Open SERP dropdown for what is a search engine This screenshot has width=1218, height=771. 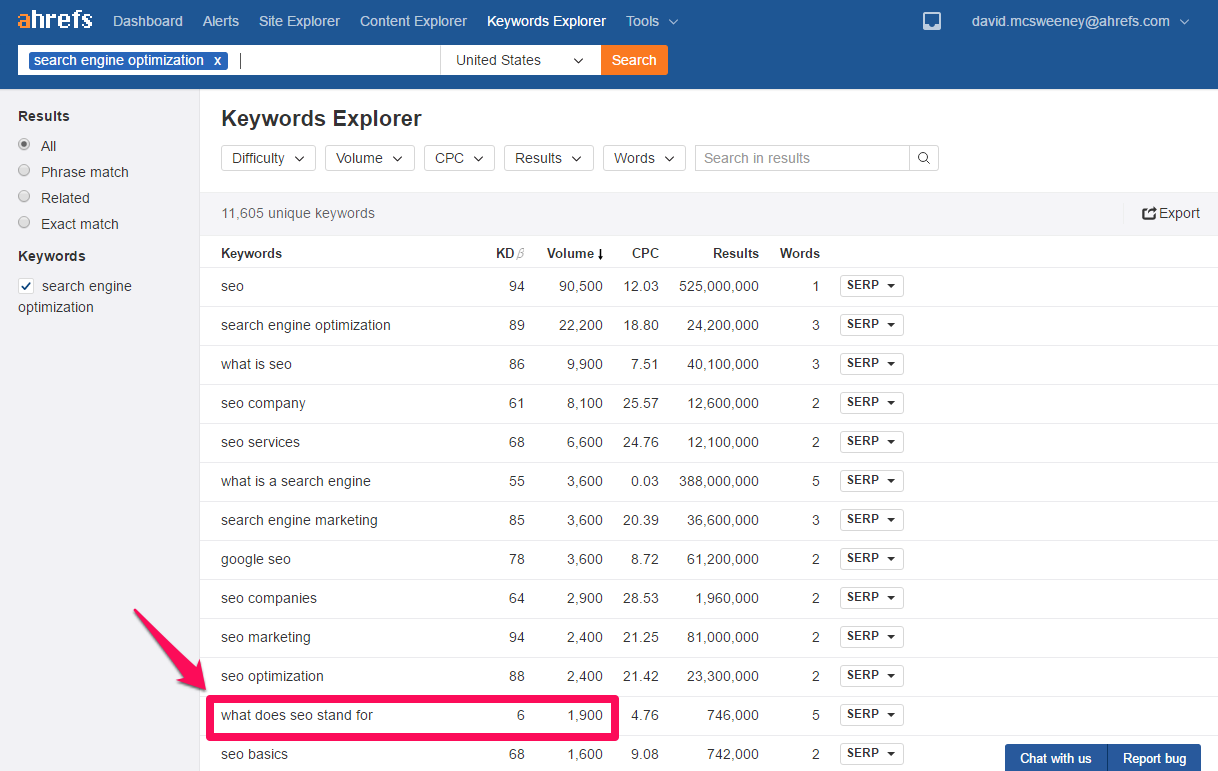[871, 481]
